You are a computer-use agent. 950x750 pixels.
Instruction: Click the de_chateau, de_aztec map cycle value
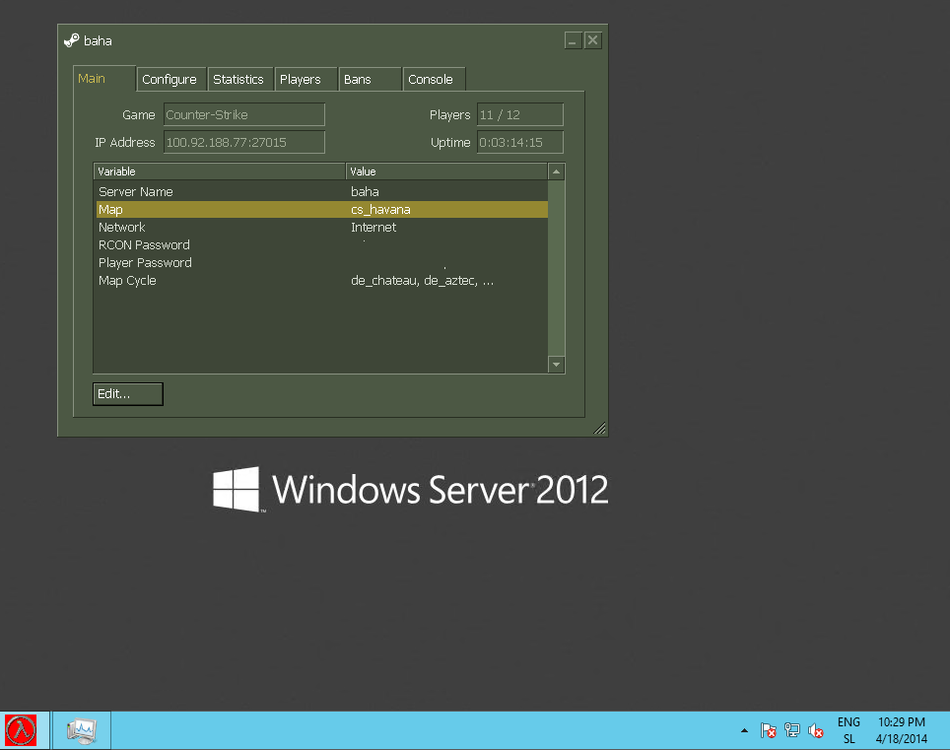[x=422, y=280]
